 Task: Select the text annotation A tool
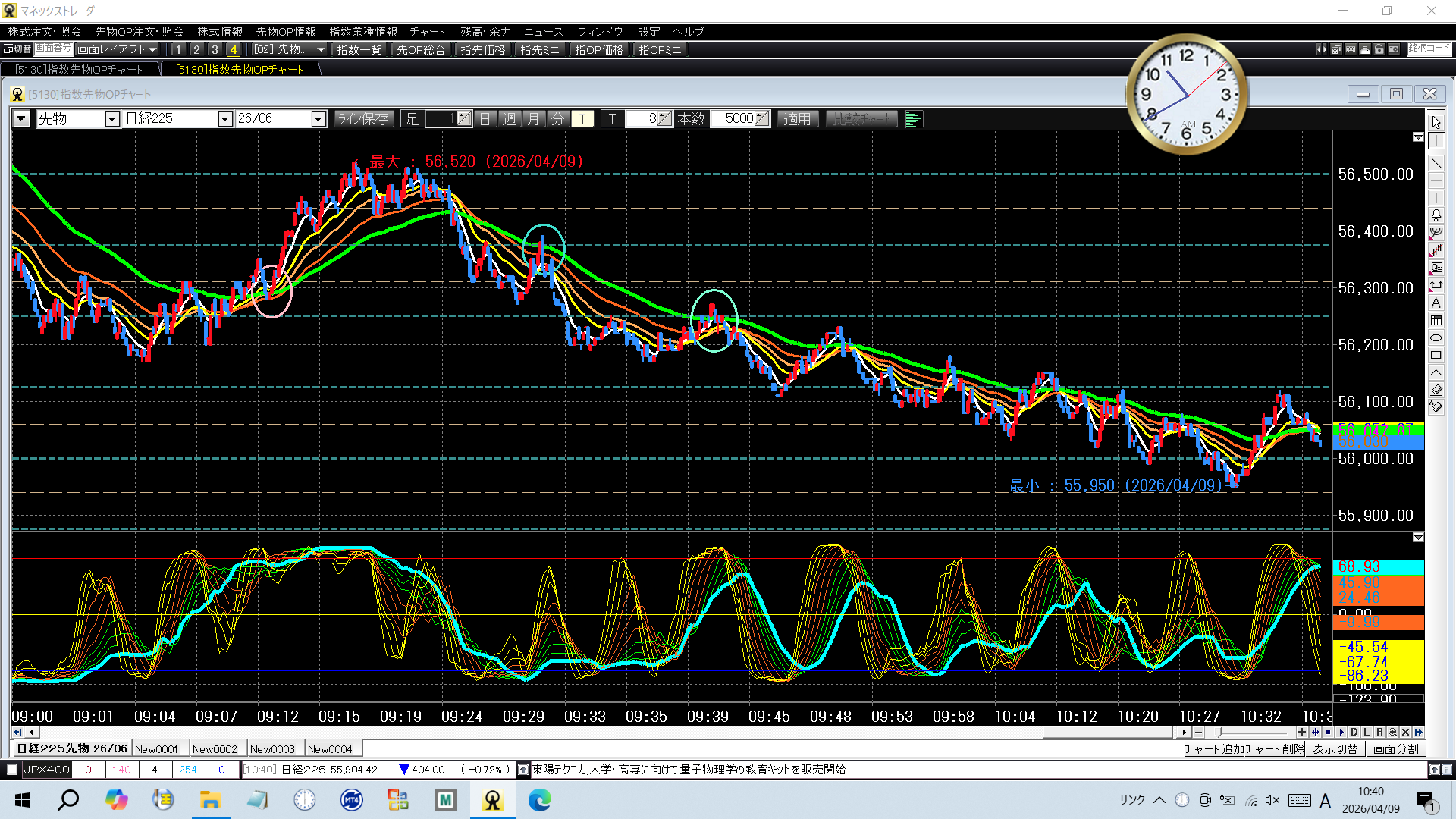1436,303
